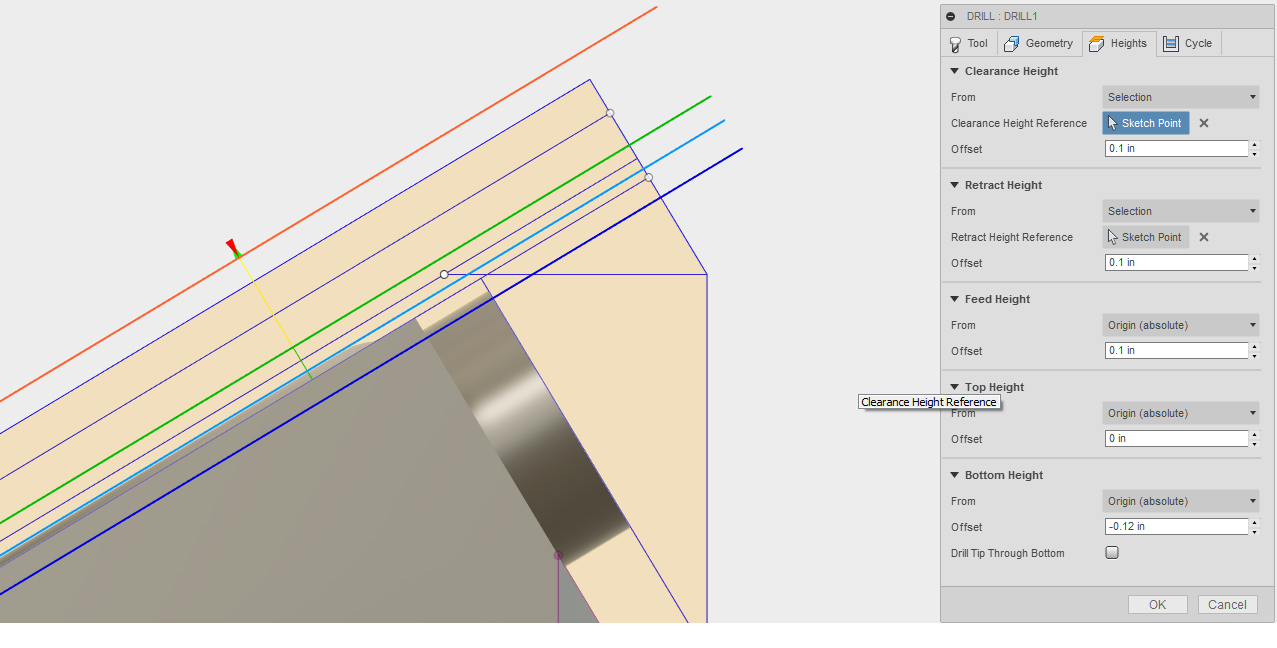1277x648 pixels.
Task: Open the Cycle tab icon
Action: click(x=1172, y=43)
